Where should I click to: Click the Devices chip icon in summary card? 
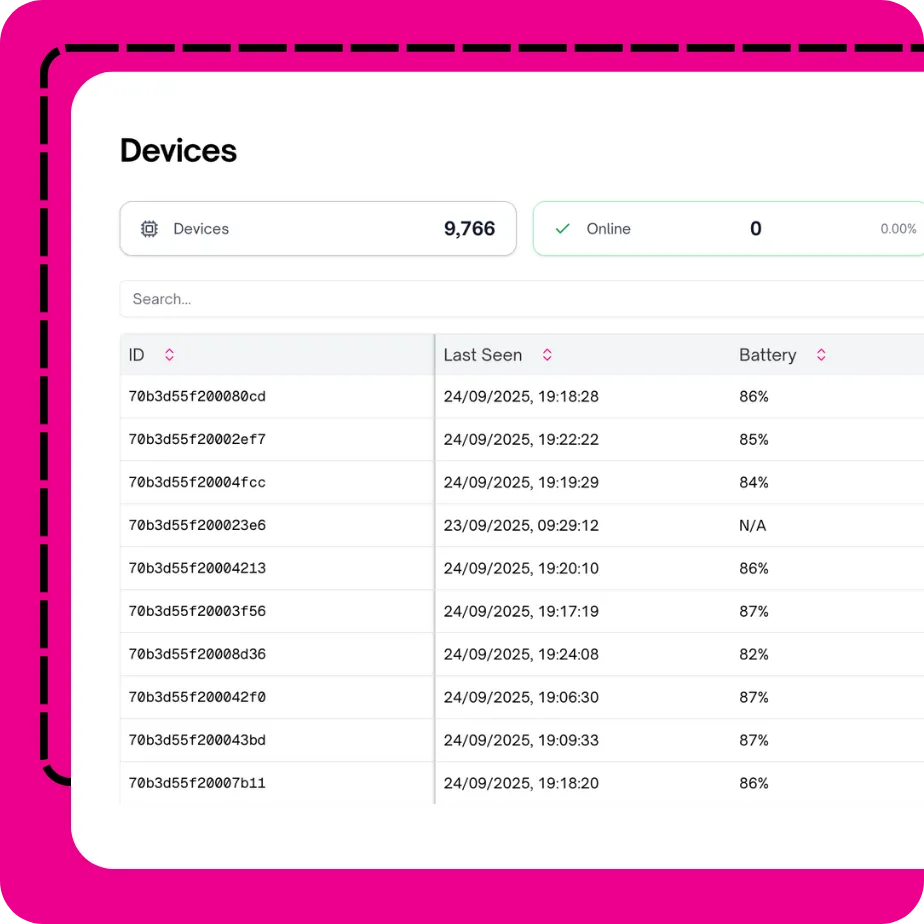tap(149, 229)
